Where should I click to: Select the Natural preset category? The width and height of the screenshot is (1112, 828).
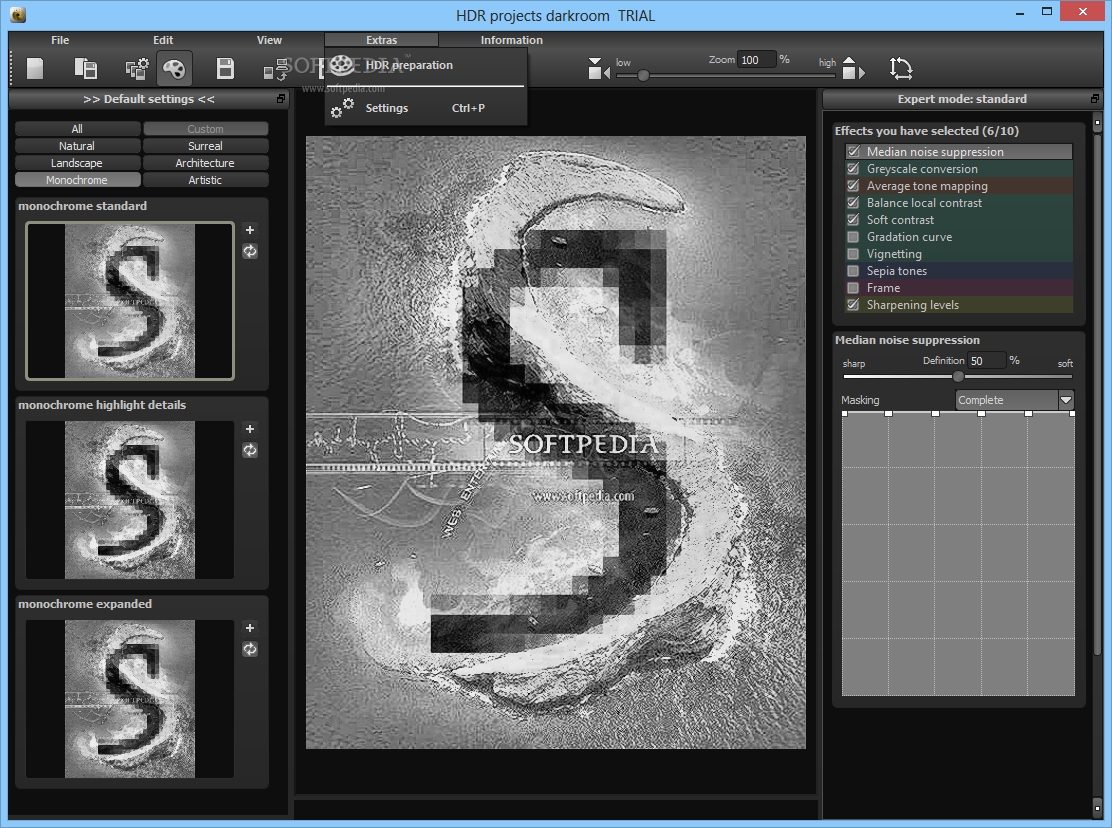click(77, 146)
